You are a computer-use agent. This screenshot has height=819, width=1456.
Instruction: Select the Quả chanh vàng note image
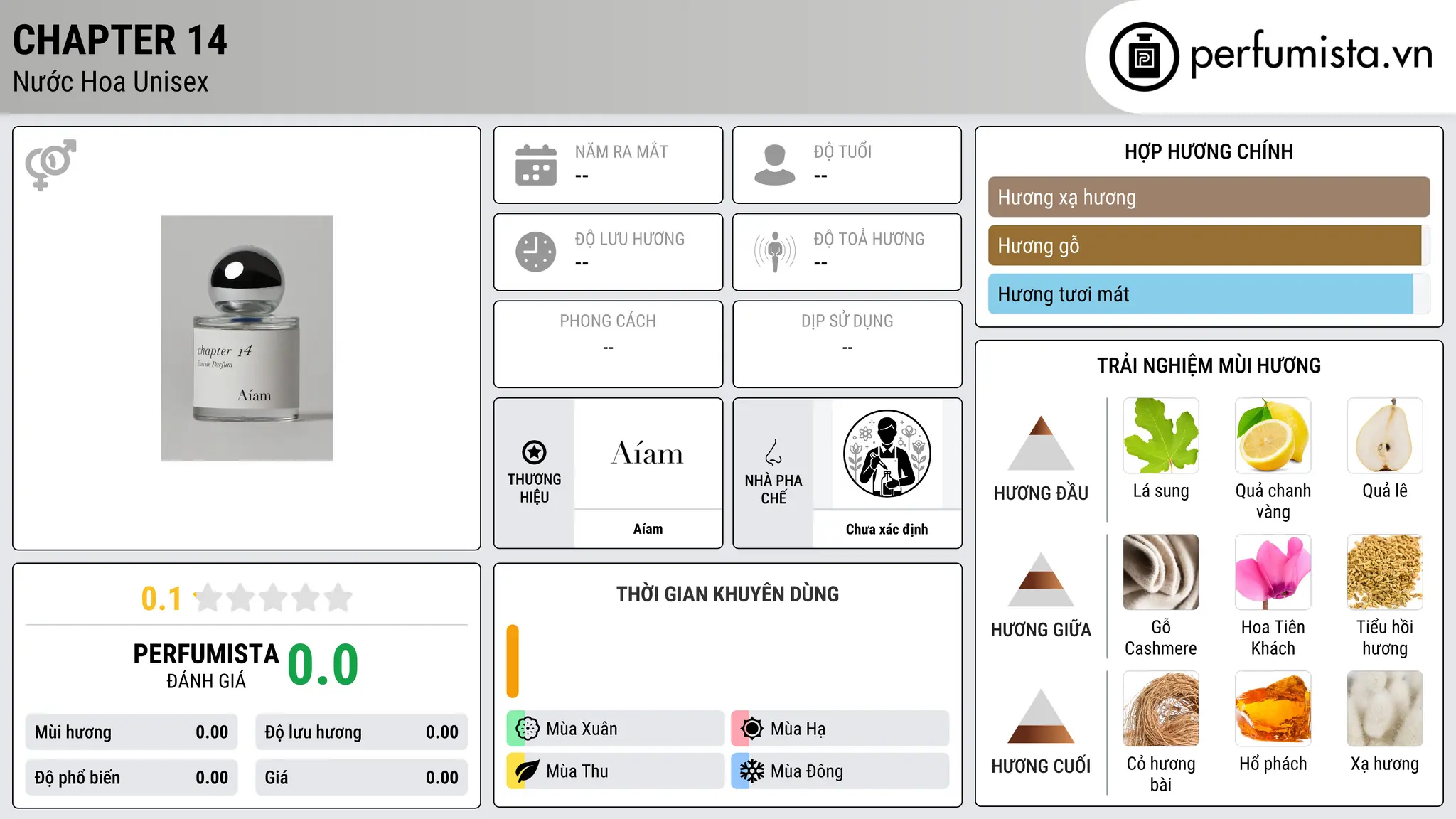pyautogui.click(x=1273, y=436)
